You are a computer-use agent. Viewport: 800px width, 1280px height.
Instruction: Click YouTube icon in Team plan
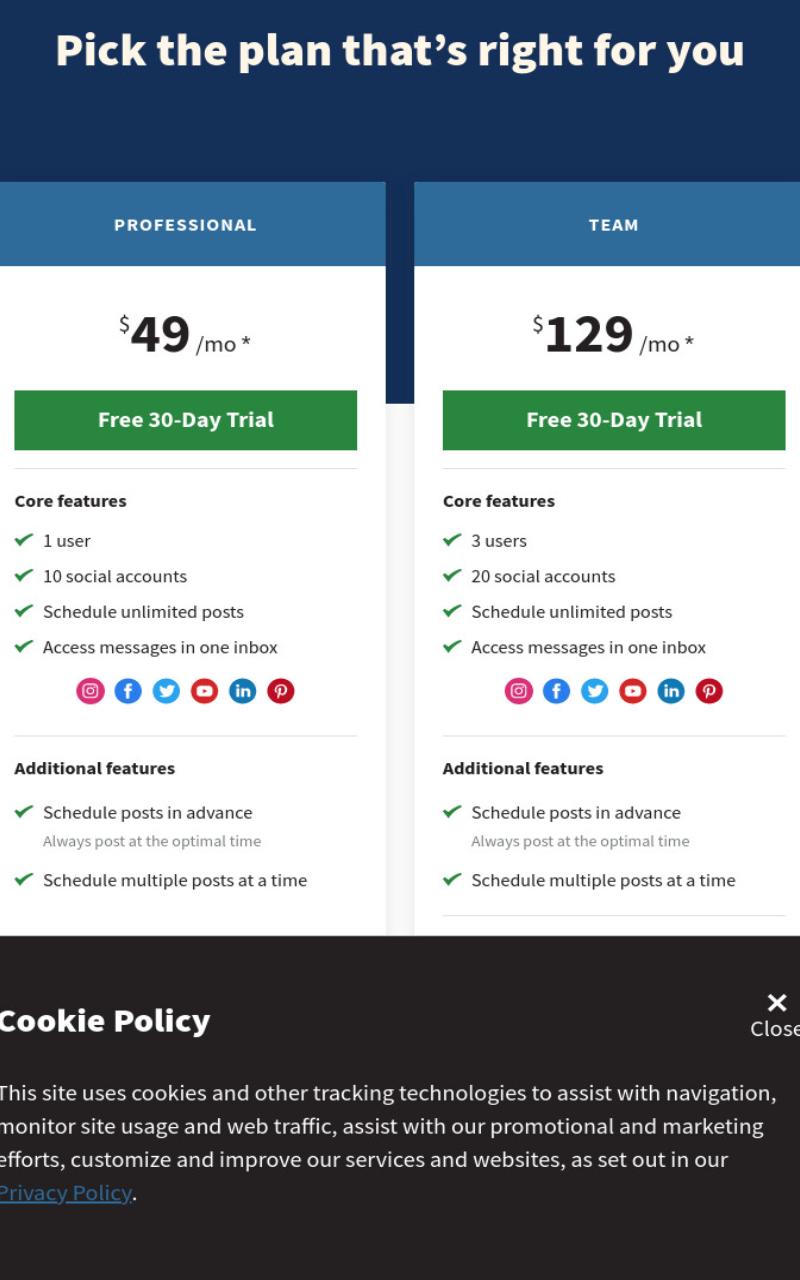(633, 691)
